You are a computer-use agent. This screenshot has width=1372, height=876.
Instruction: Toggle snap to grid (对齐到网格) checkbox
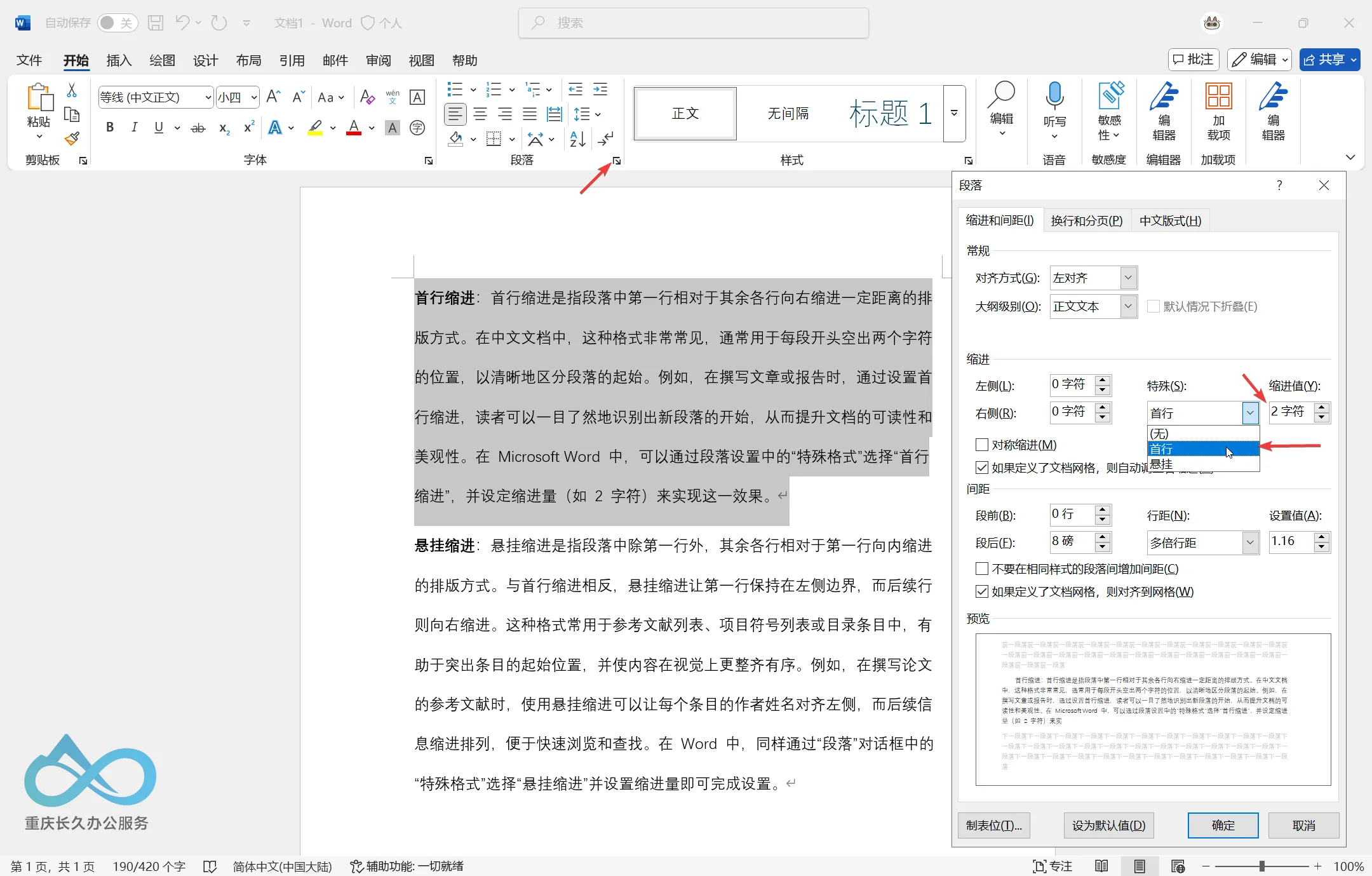pyautogui.click(x=982, y=591)
